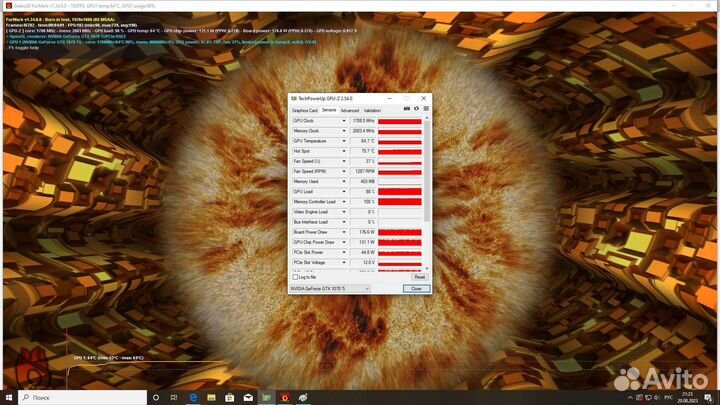The image size is (720, 405).
Task: Click the РУС language indicator
Action: tap(669, 398)
